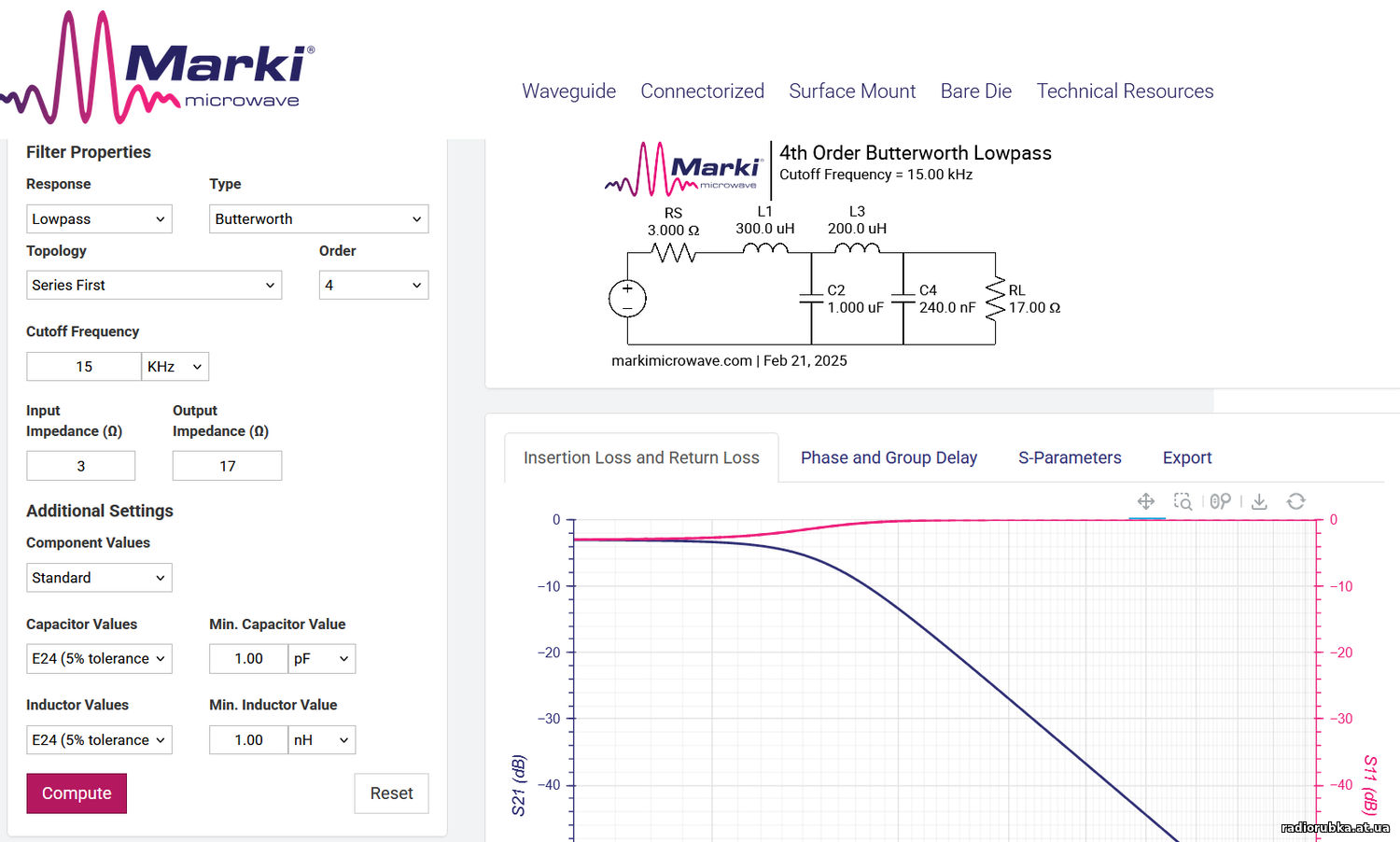This screenshot has height=842, width=1400.
Task: Click the 'Additional Settings' heading
Action: click(100, 511)
